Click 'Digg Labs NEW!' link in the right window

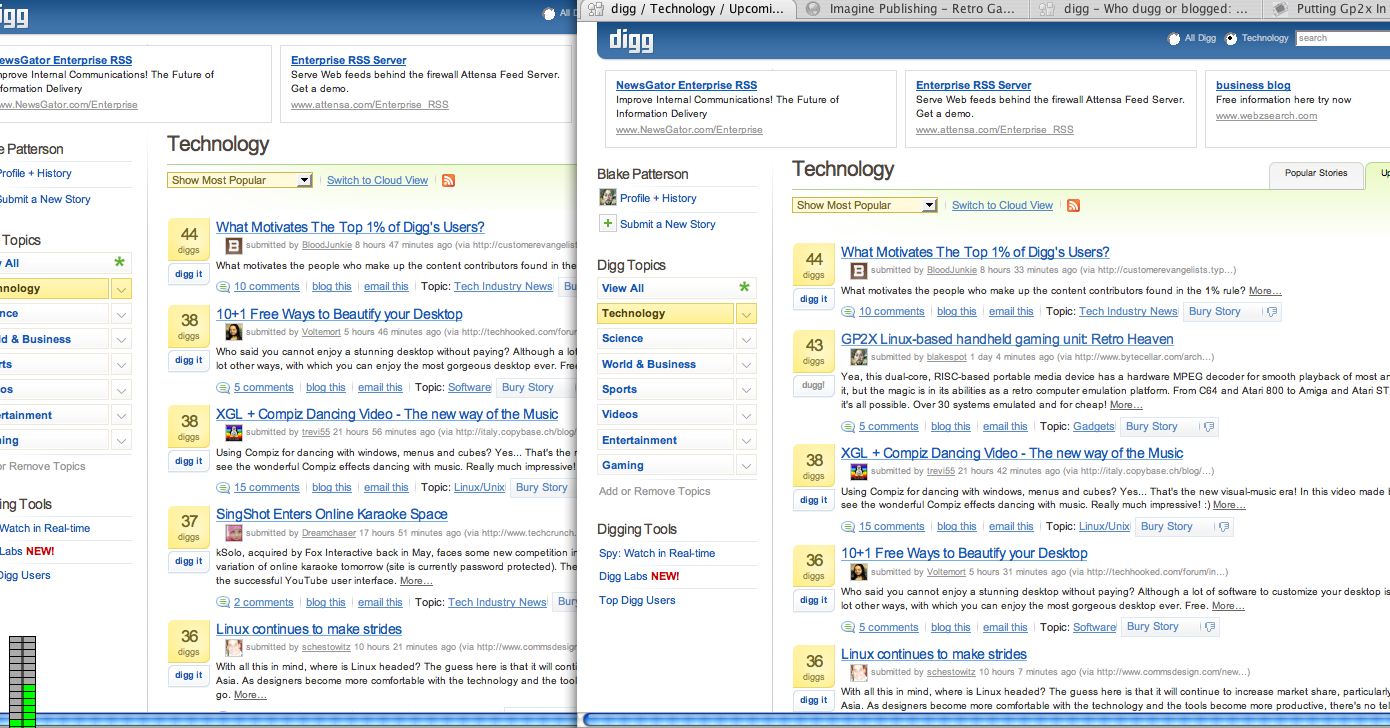[x=639, y=576]
